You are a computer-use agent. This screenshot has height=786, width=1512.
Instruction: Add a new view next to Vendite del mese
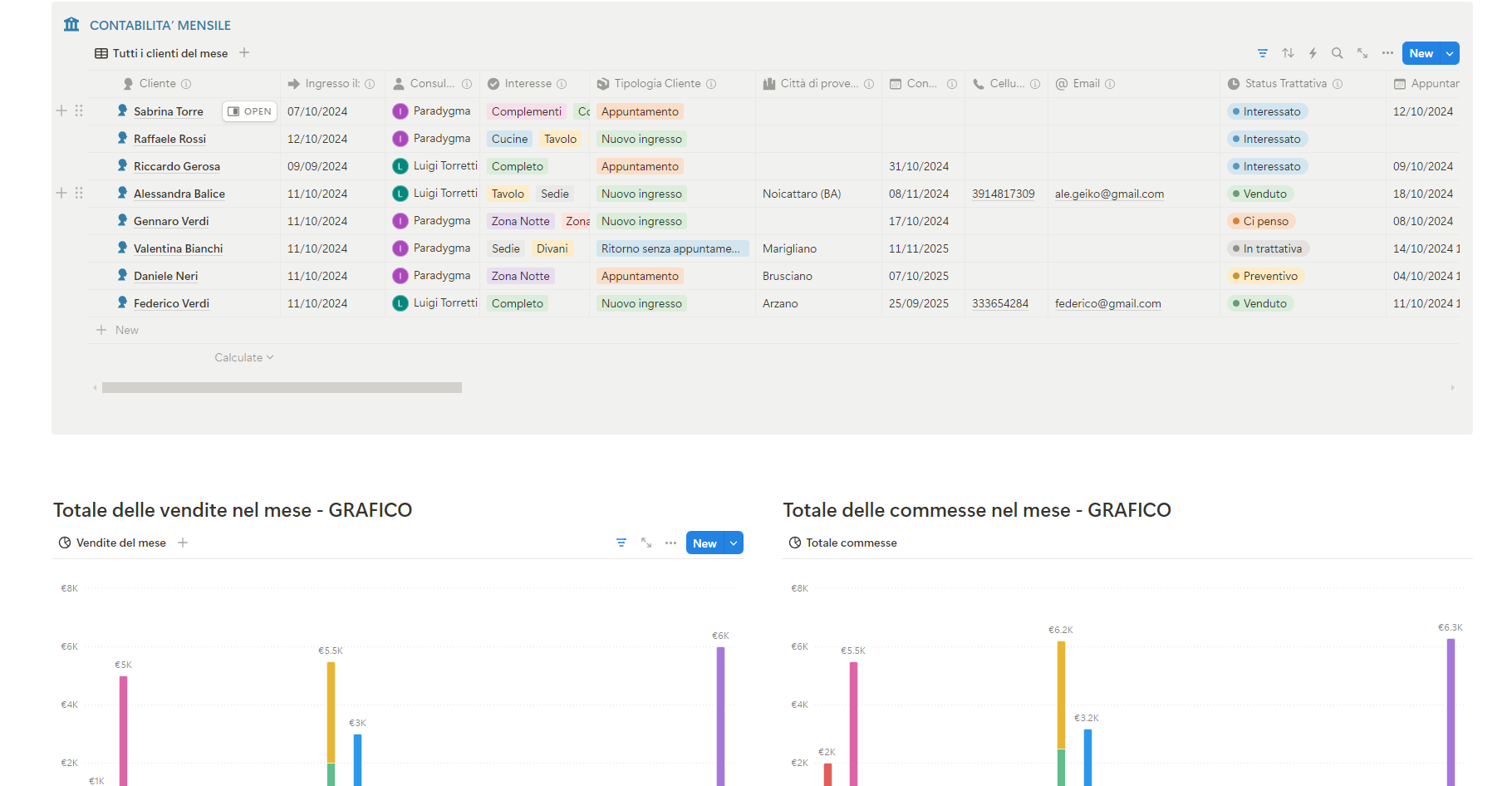[x=183, y=543]
